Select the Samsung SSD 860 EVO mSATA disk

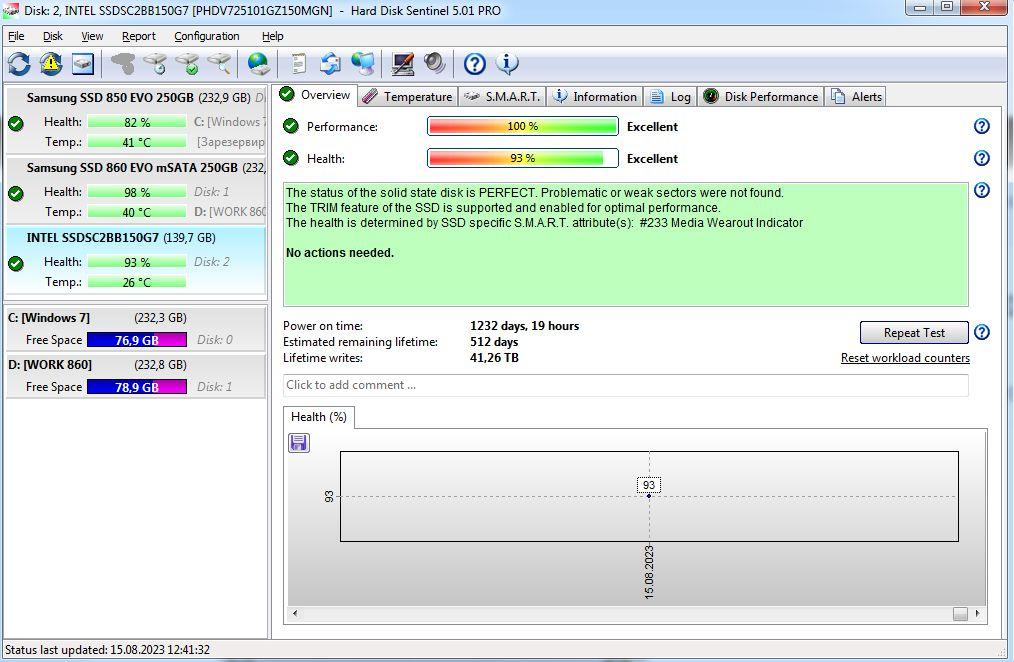tap(136, 190)
